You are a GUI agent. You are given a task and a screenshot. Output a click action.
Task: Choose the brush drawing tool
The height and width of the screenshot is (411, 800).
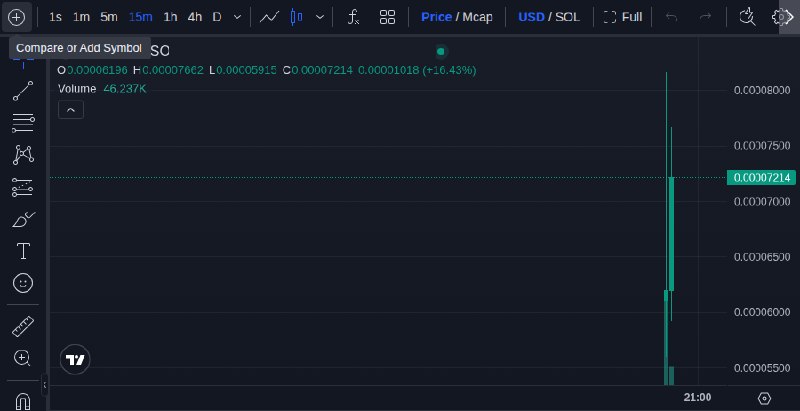point(23,220)
